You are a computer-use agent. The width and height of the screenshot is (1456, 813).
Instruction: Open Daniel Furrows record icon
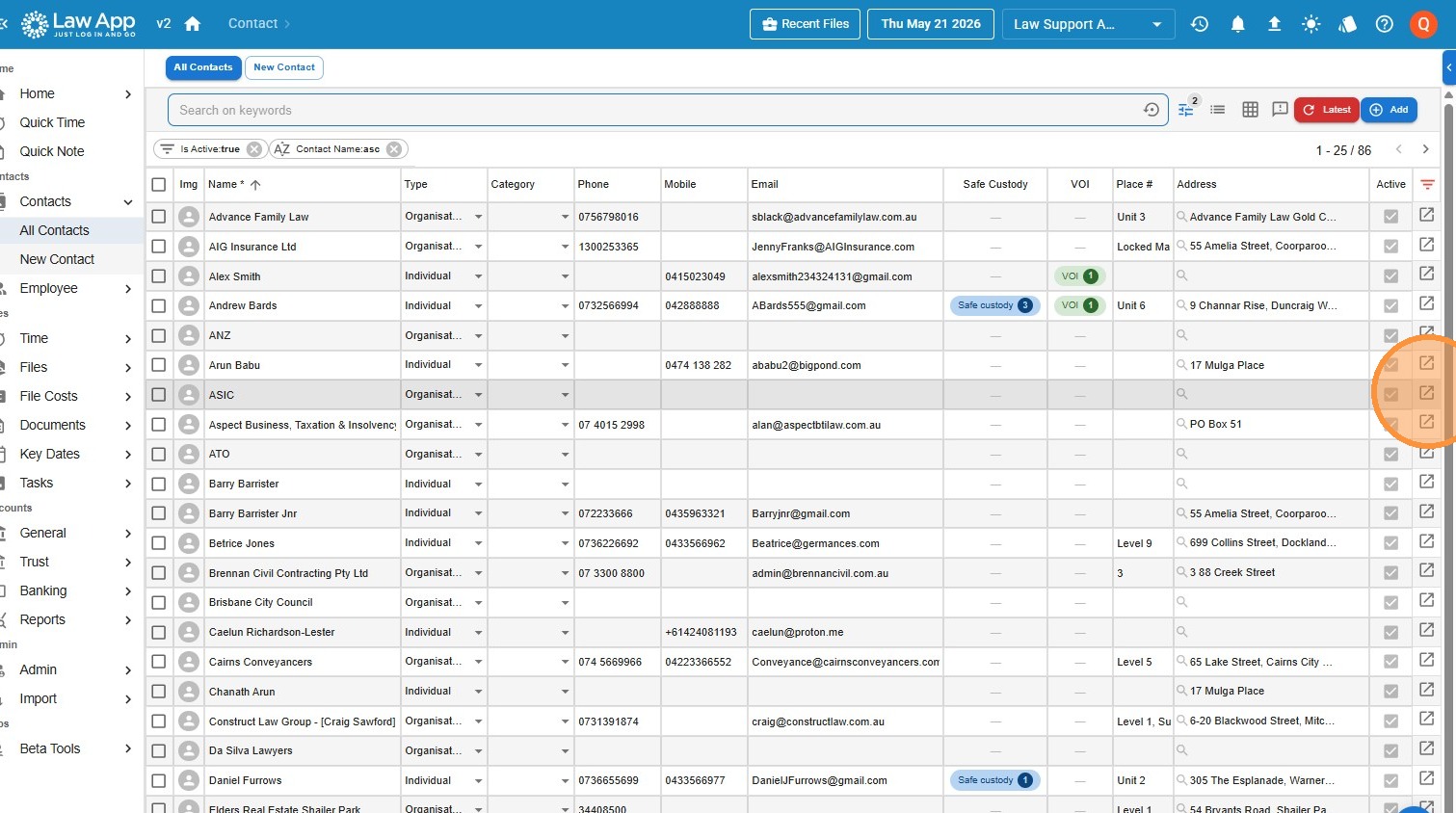pyautogui.click(x=1427, y=778)
